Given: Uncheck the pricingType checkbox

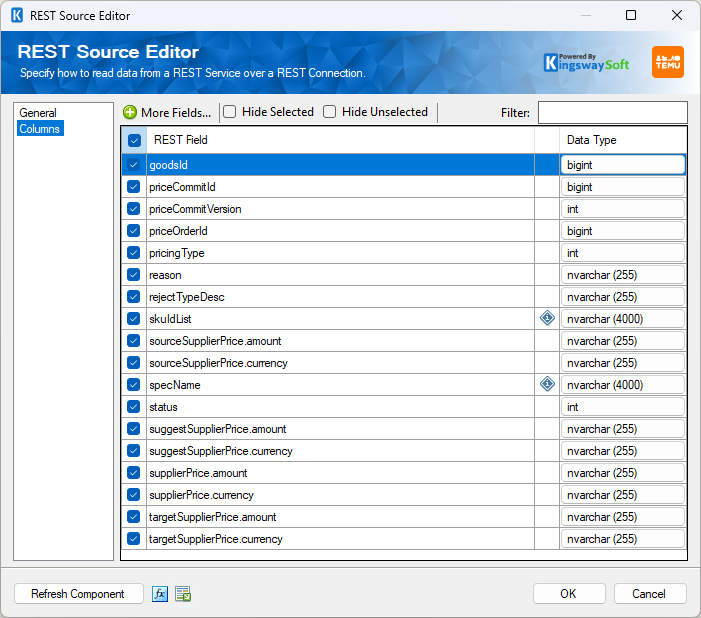Looking at the screenshot, I should pyautogui.click(x=133, y=253).
